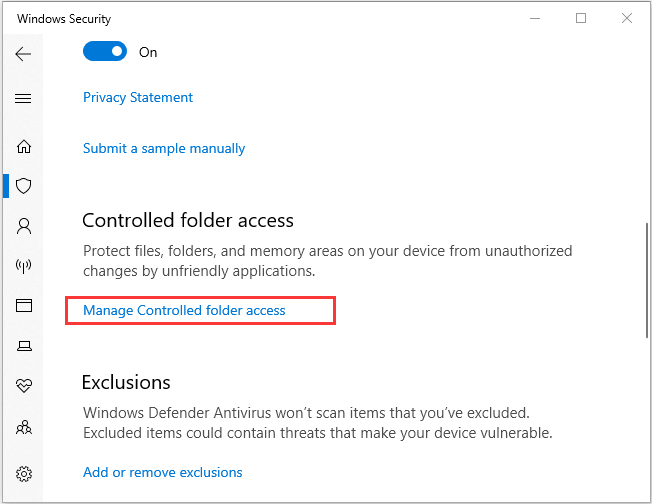Open Account protection person icon
This screenshot has height=504, width=652.
pyautogui.click(x=24, y=226)
